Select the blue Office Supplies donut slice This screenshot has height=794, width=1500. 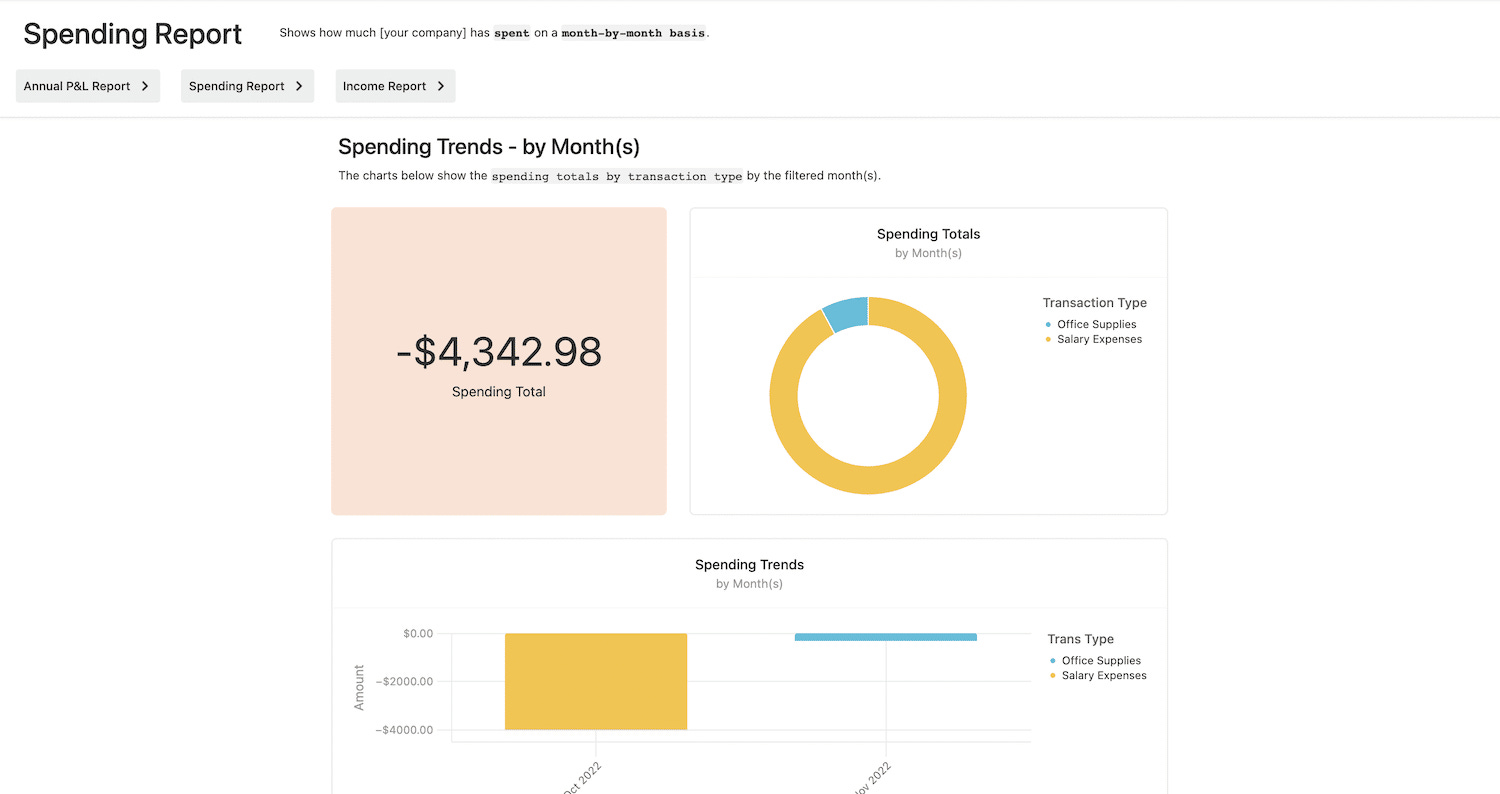[846, 313]
